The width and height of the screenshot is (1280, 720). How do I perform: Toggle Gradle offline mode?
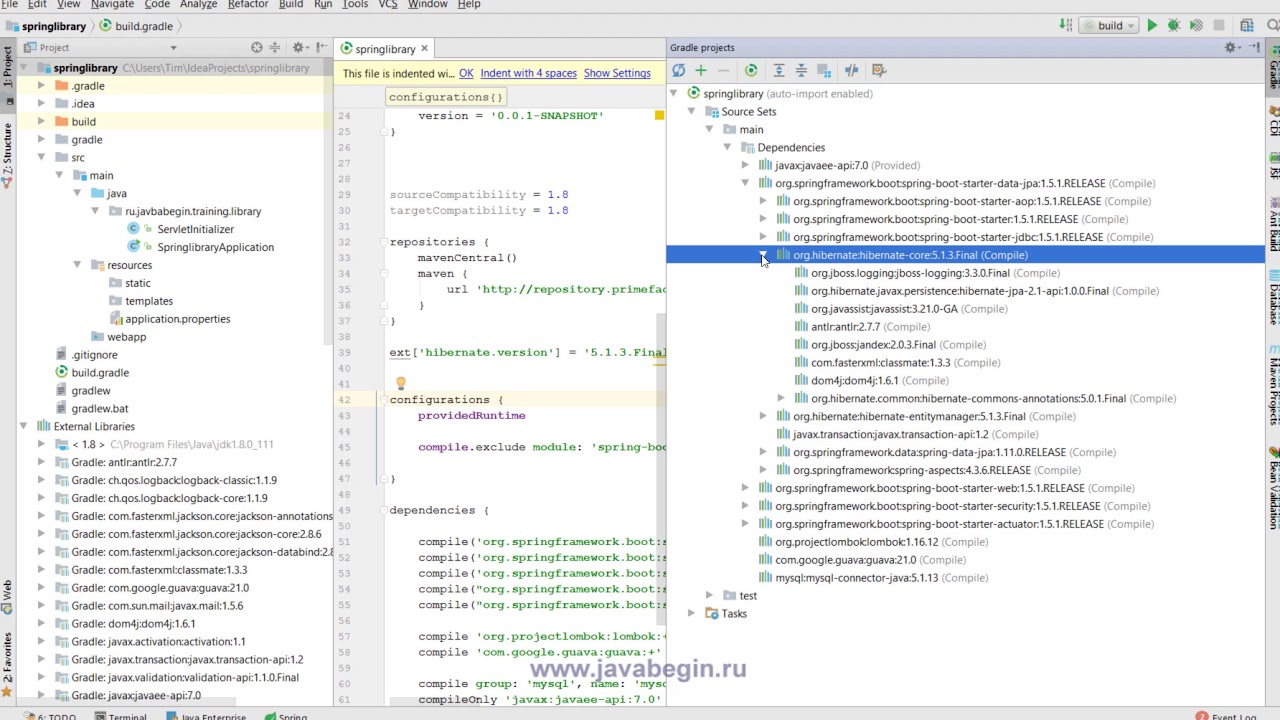(851, 70)
